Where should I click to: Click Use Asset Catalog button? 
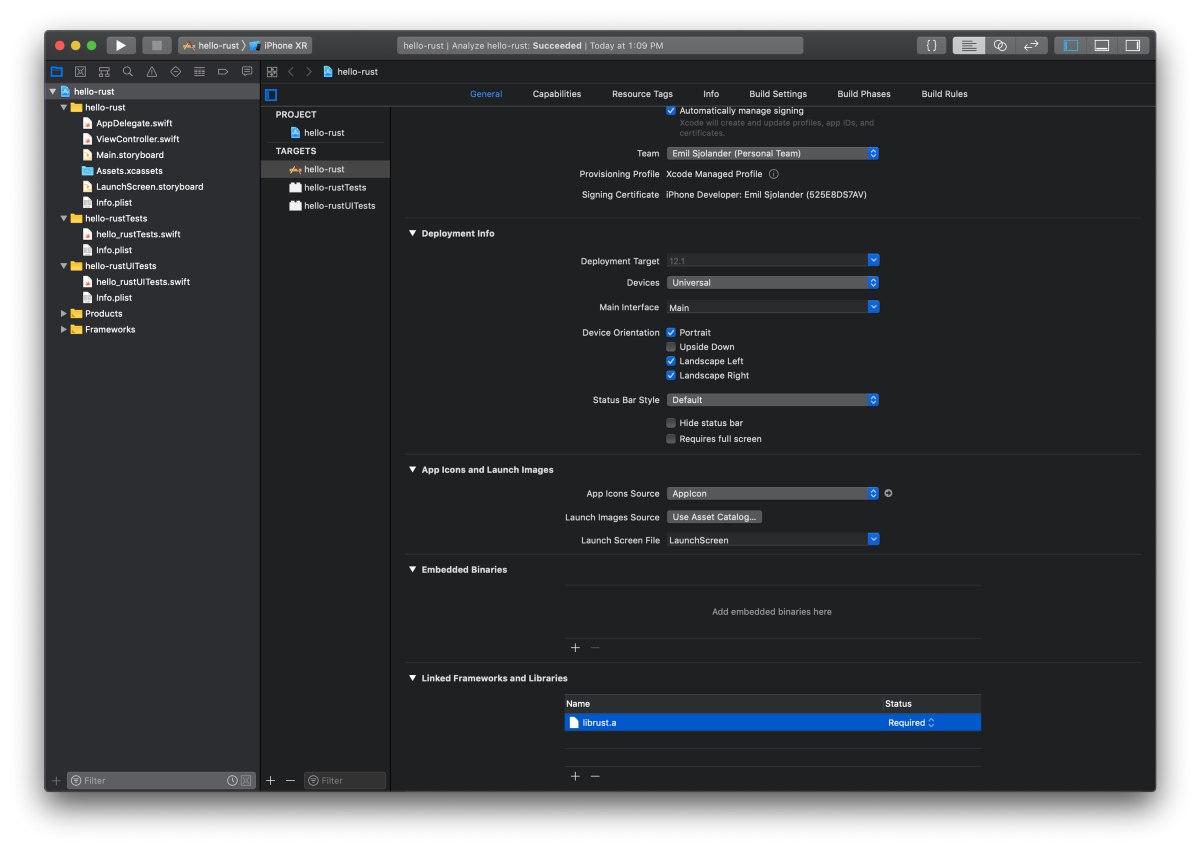pyautogui.click(x=716, y=517)
